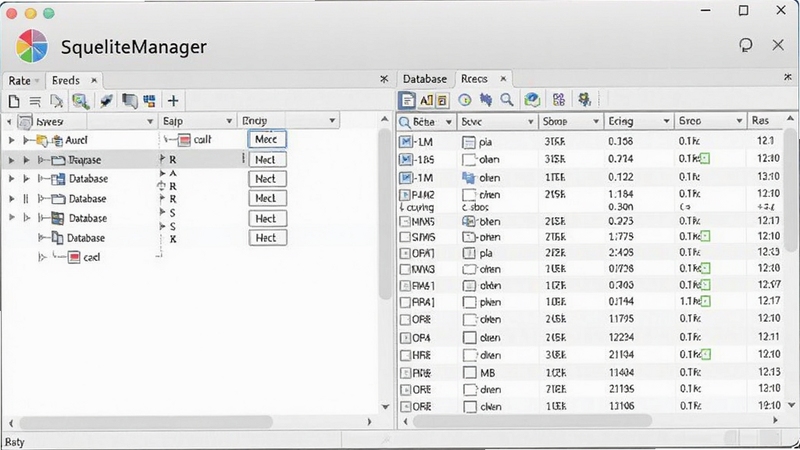Click the yellow form icon in right toolbar
The width and height of the screenshot is (800, 450).
[x=442, y=101]
